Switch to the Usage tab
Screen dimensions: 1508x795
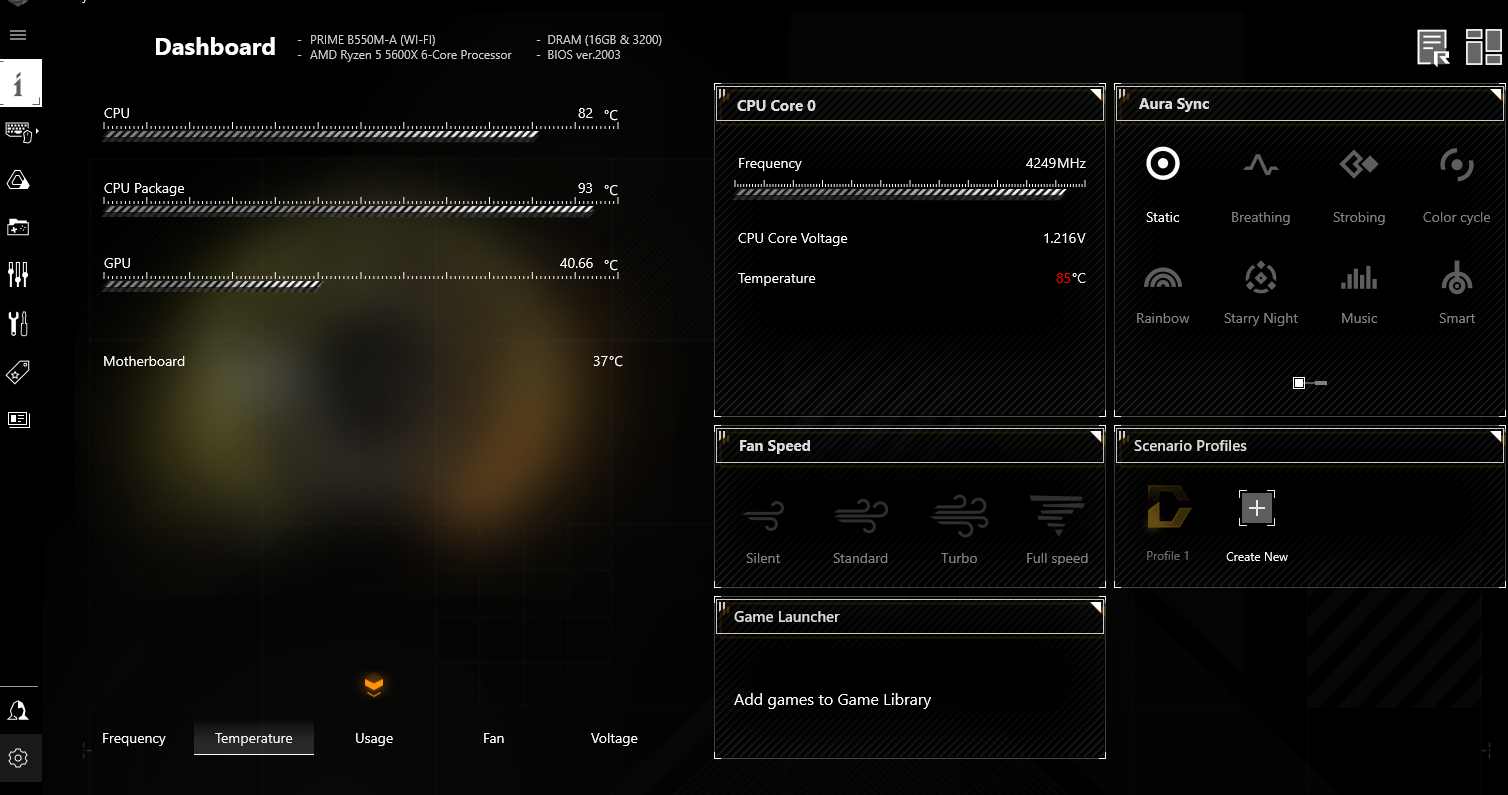click(374, 738)
